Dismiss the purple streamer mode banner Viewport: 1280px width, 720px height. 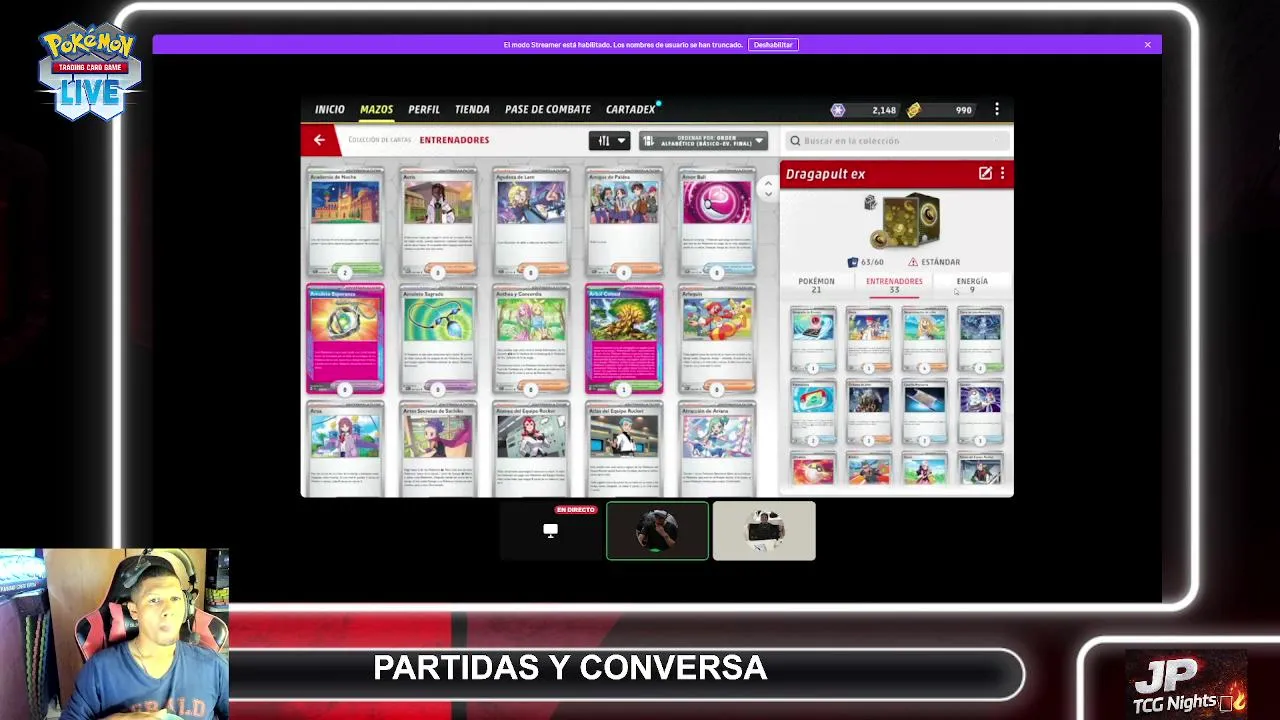click(1148, 45)
